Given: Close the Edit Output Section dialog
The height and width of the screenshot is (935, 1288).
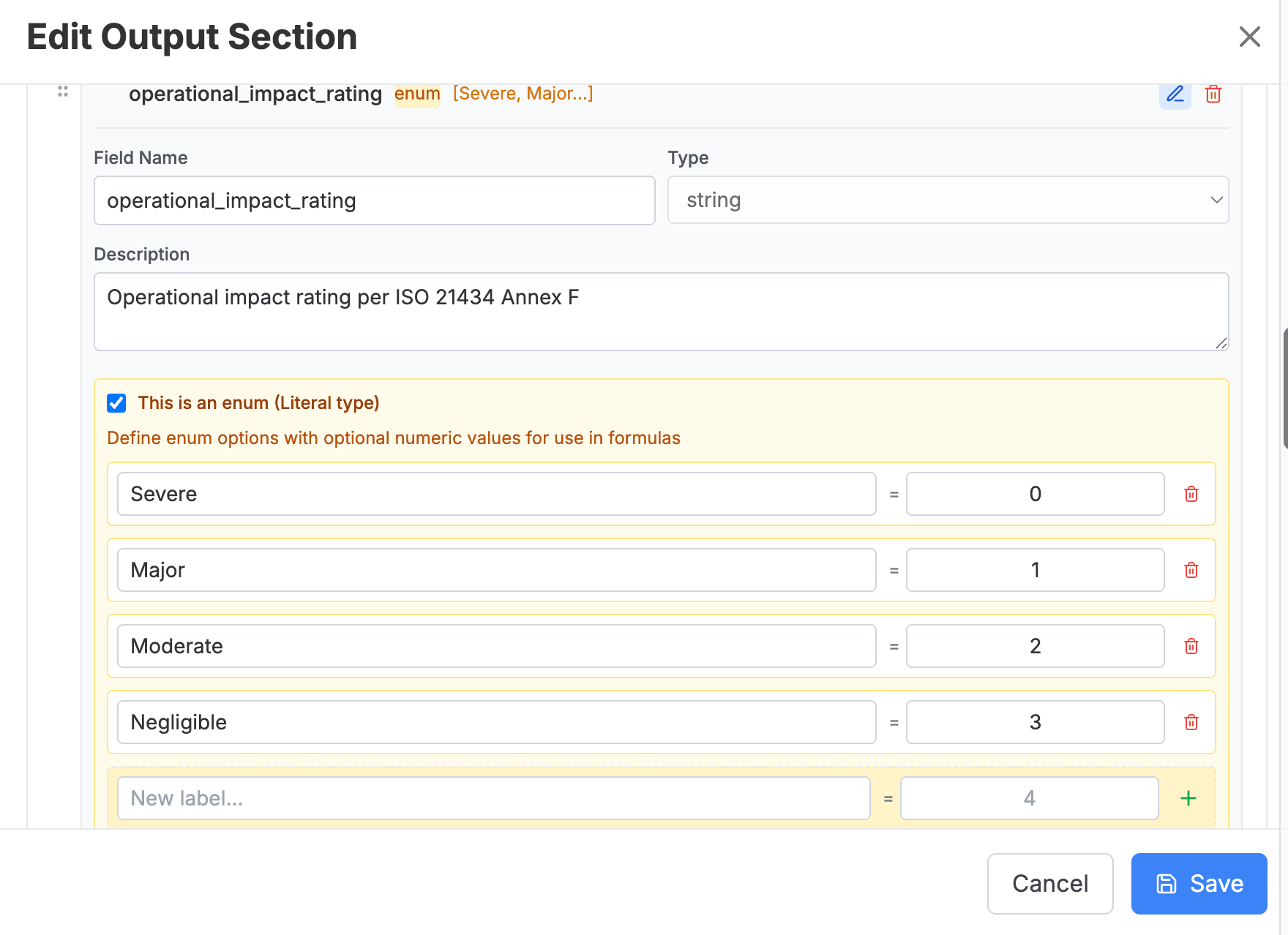Looking at the screenshot, I should (1248, 37).
